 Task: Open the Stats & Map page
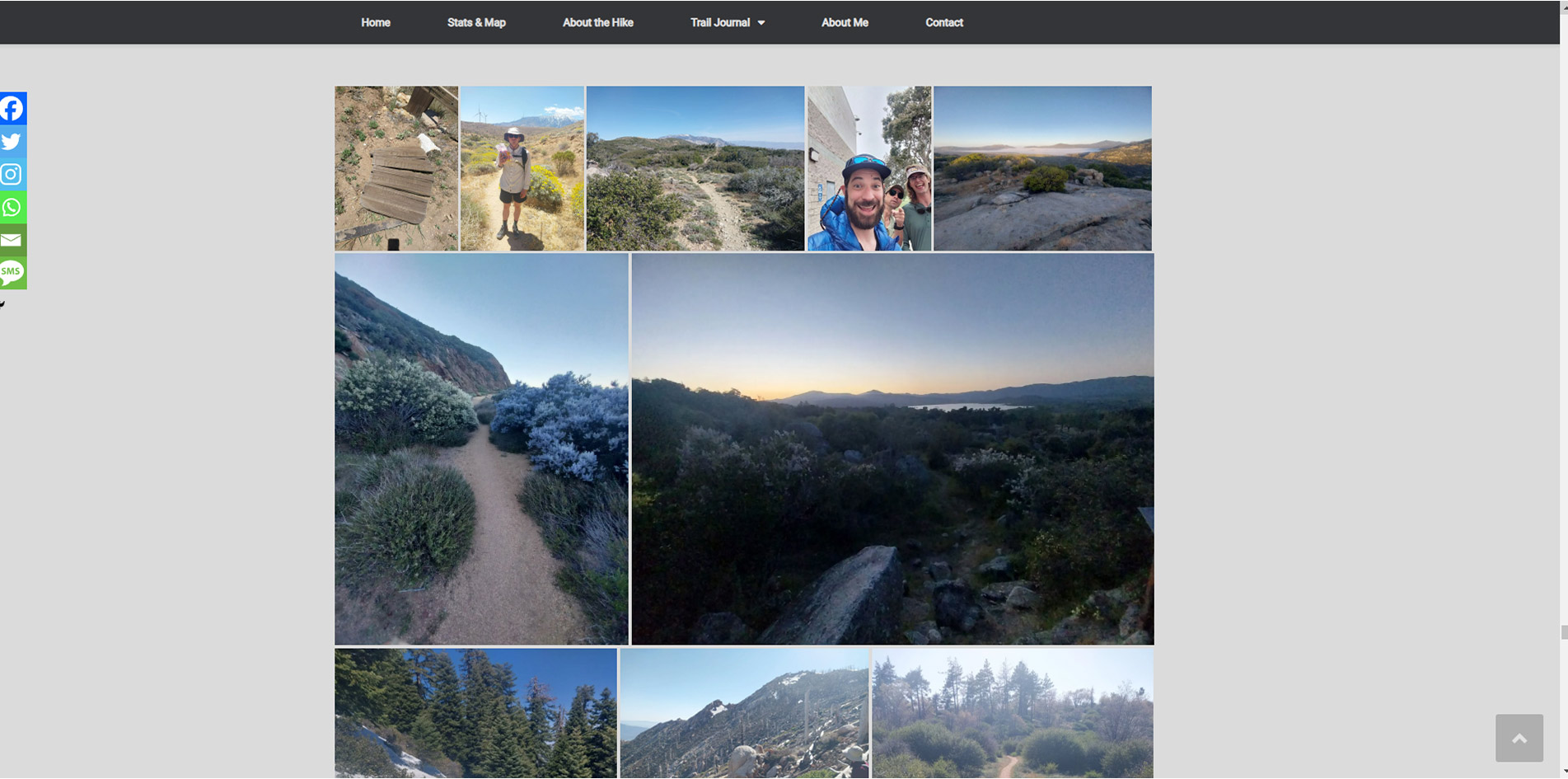click(476, 23)
